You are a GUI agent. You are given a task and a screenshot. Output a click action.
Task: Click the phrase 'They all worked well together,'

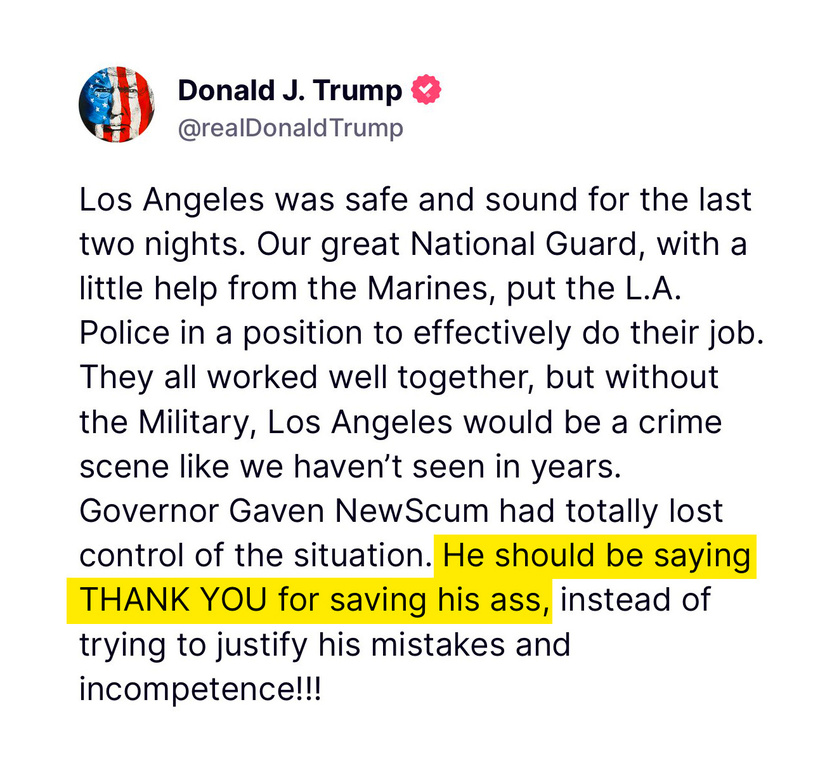[x=307, y=378]
